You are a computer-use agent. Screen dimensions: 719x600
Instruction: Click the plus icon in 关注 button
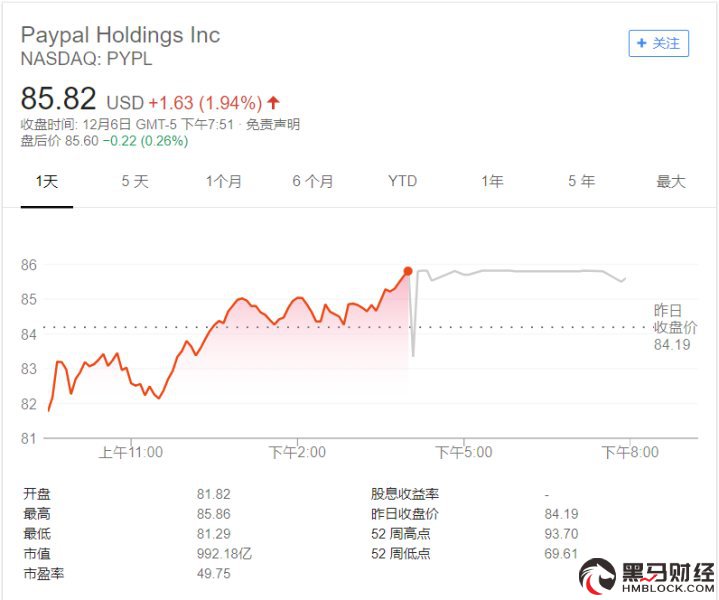tap(642, 43)
